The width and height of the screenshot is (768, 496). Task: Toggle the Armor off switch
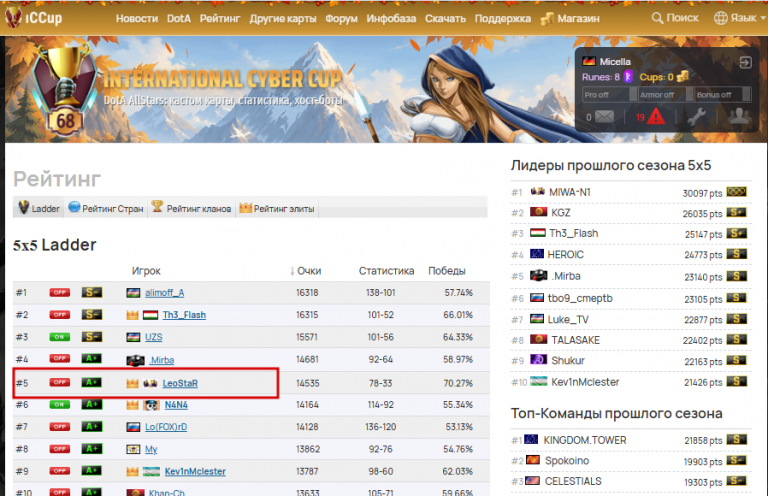666,94
